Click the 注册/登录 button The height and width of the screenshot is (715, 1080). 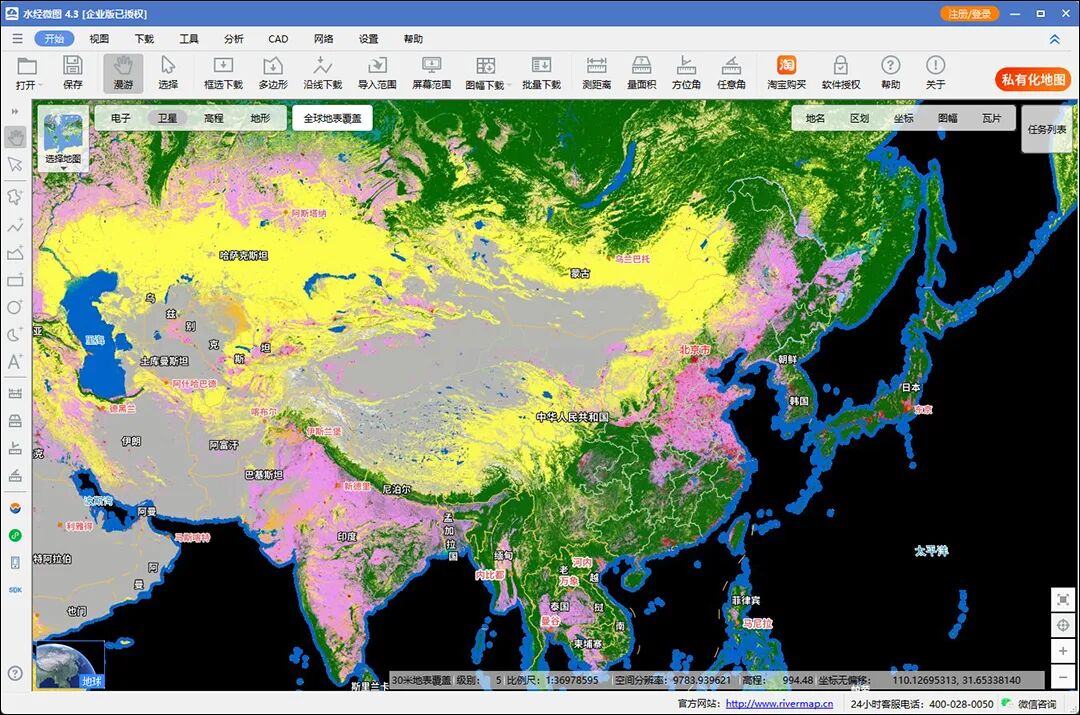(969, 14)
